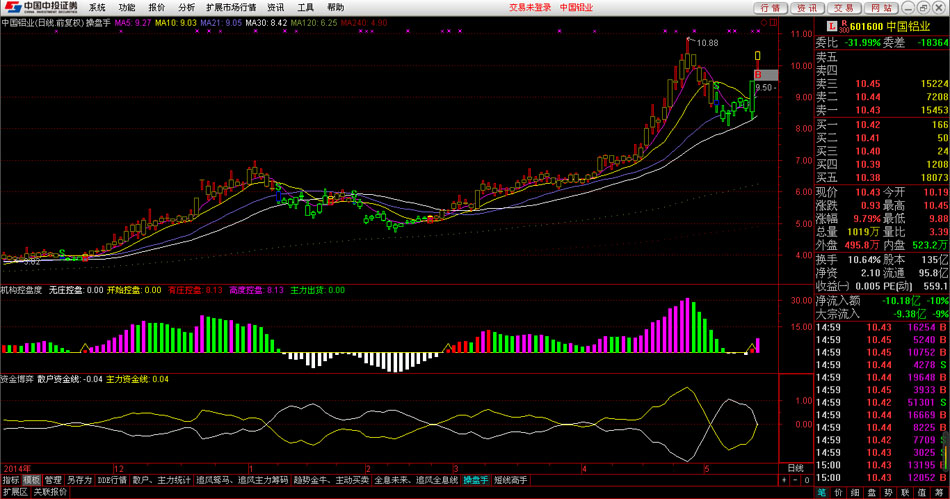Click the 网站 button at top right
Screen dimensions: 950x499
[882, 8]
